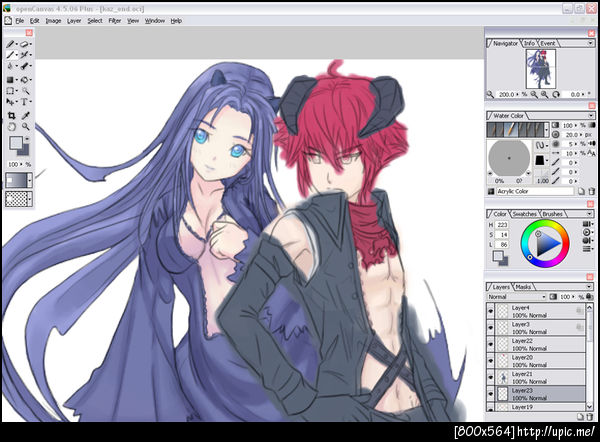Viewport: 600px width, 442px height.
Task: Select the Paint Bucket tool
Action: (24, 80)
